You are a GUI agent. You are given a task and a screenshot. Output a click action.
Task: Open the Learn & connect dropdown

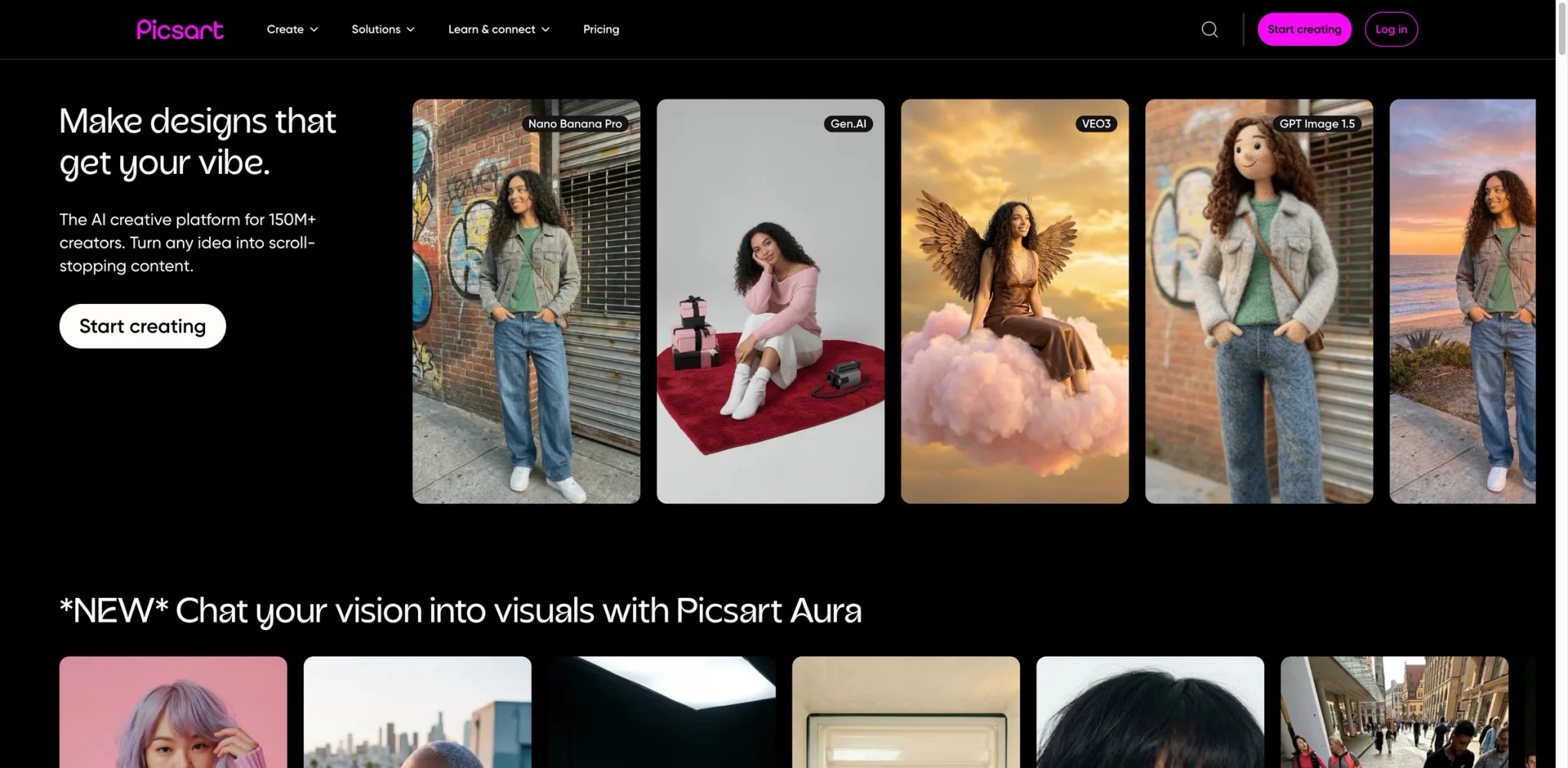[498, 29]
